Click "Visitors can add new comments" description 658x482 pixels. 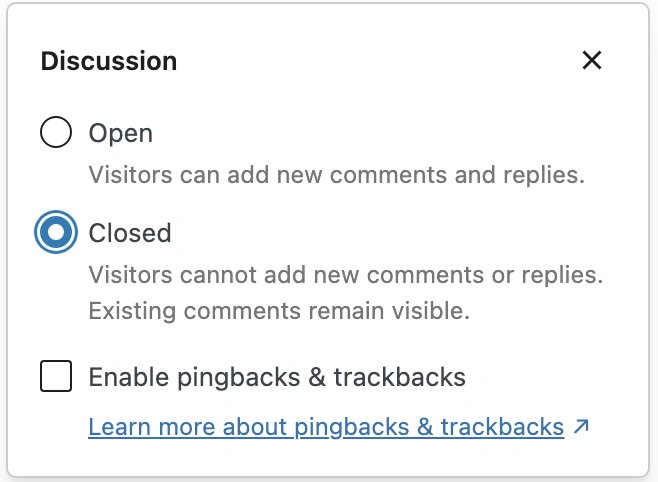click(x=336, y=174)
